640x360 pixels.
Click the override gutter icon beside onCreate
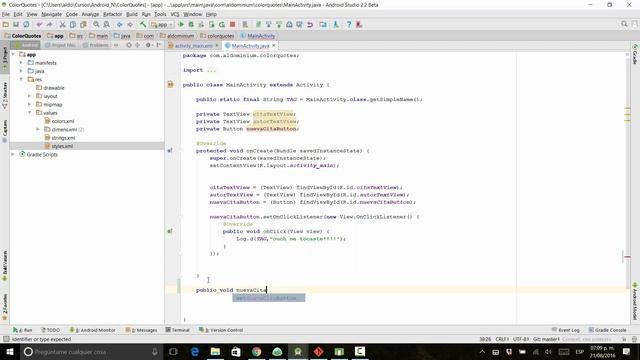(170, 151)
